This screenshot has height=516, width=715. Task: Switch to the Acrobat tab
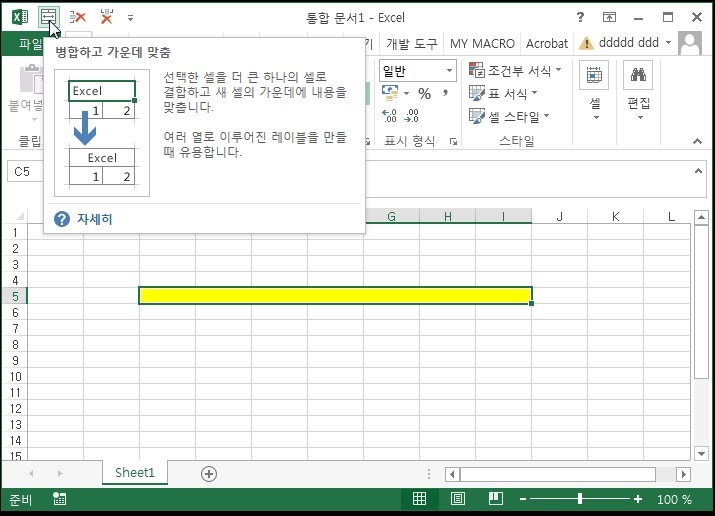pos(547,44)
